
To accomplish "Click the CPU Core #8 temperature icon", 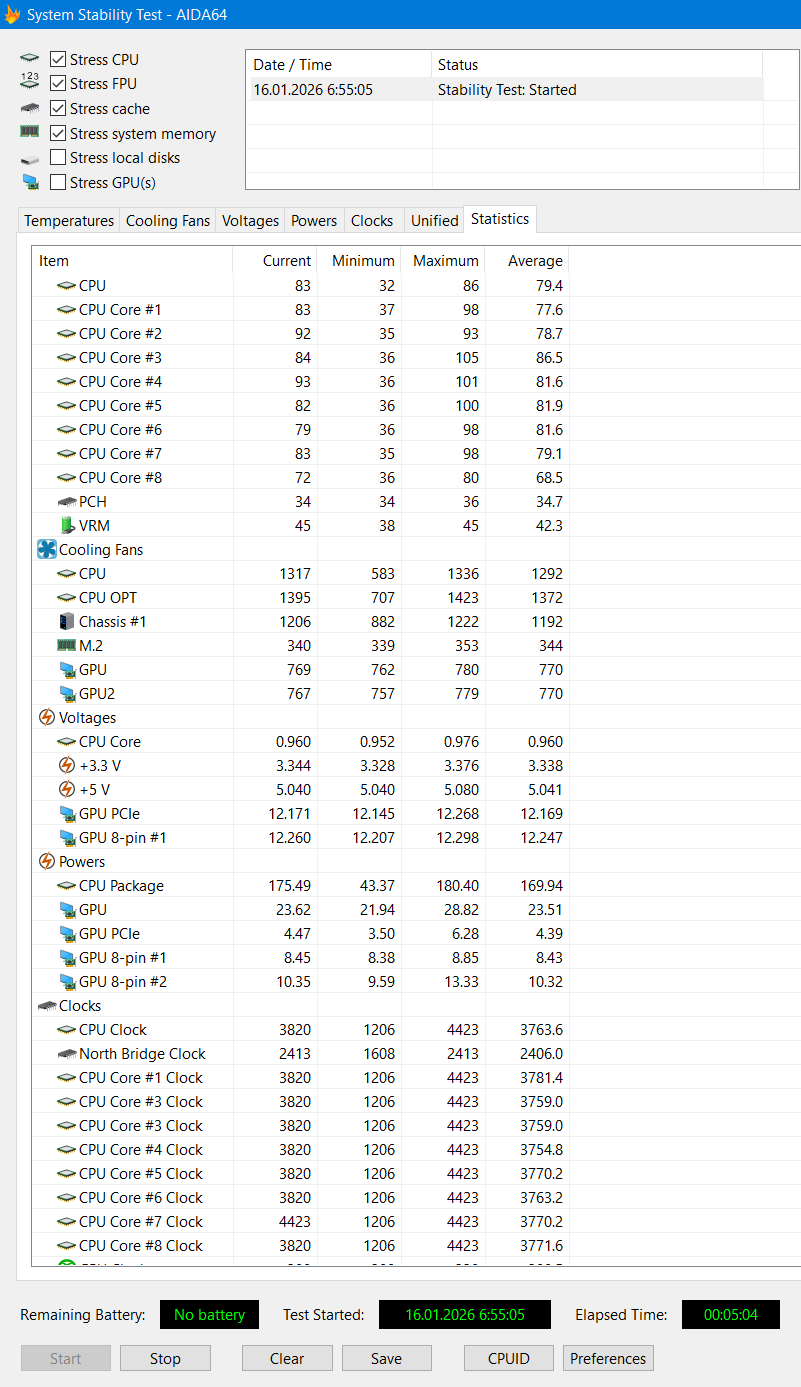I will click(x=67, y=477).
